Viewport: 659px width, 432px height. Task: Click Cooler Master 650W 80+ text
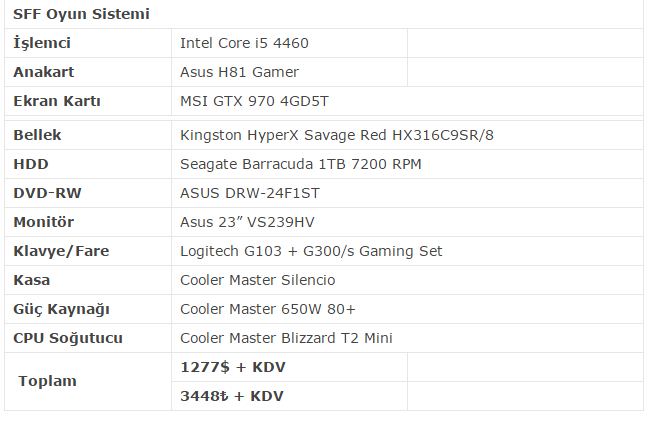coord(268,309)
